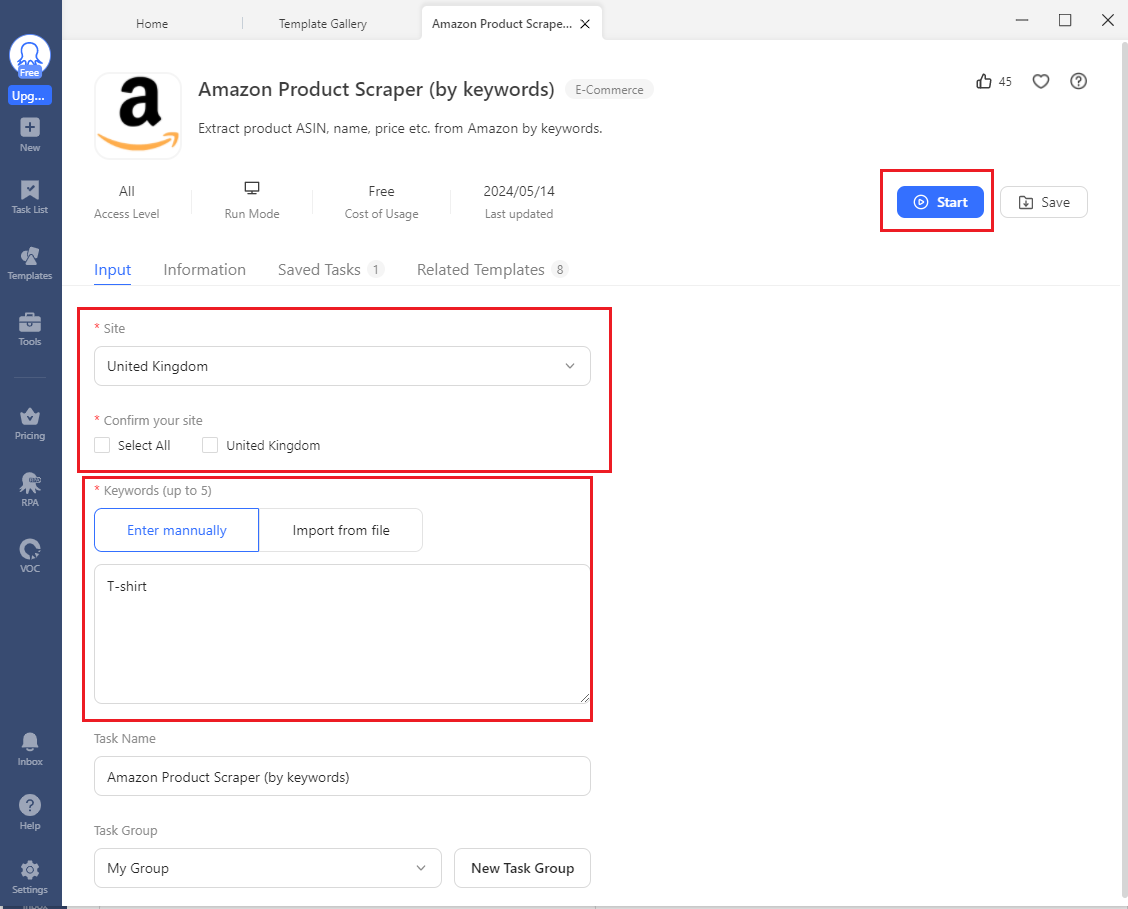Like the template with thumbs-up icon

983,81
